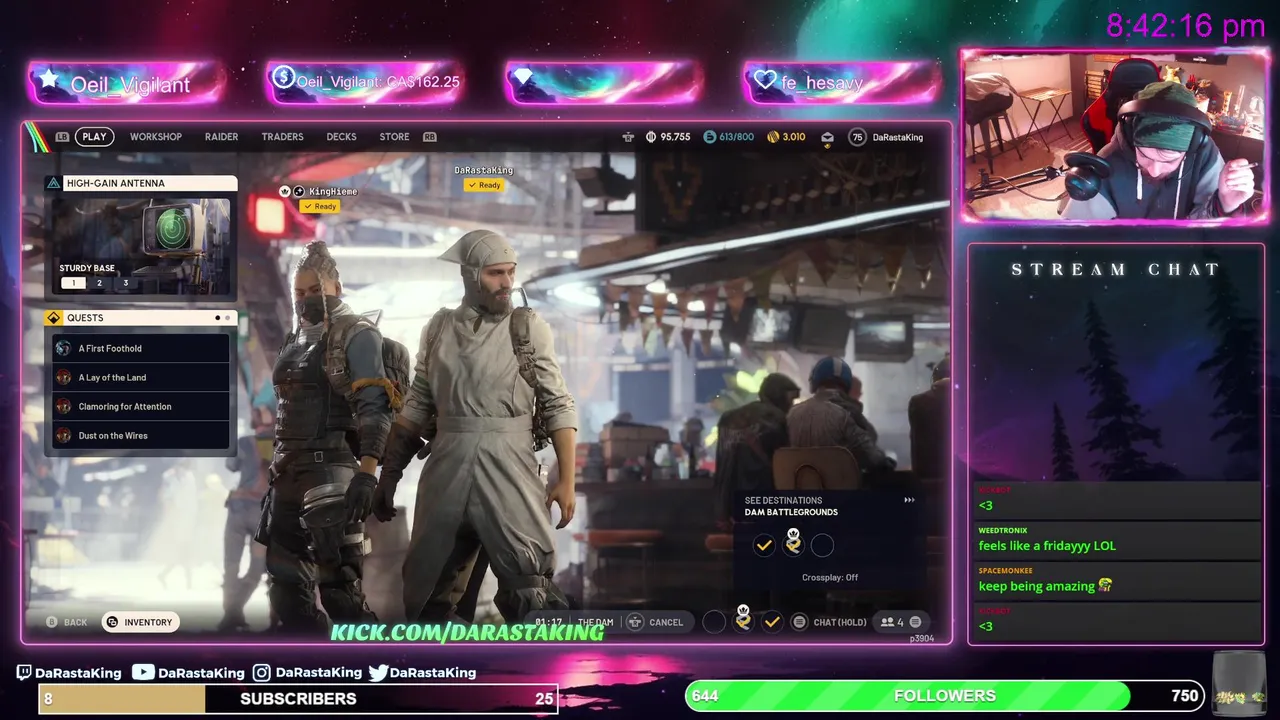Screen dimensions: 1280x720
Task: Select Sturdy Base level 3
Action: point(125,283)
